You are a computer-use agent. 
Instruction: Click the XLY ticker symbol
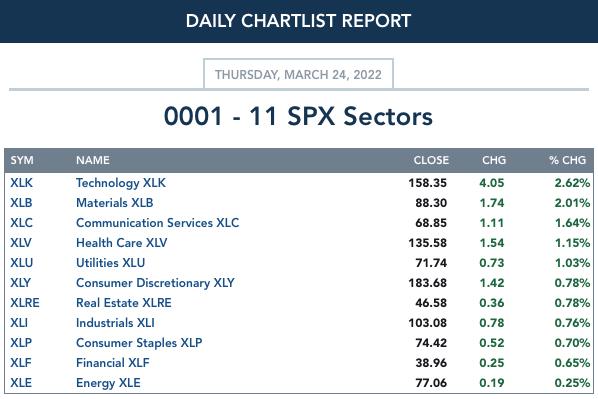pos(21,283)
